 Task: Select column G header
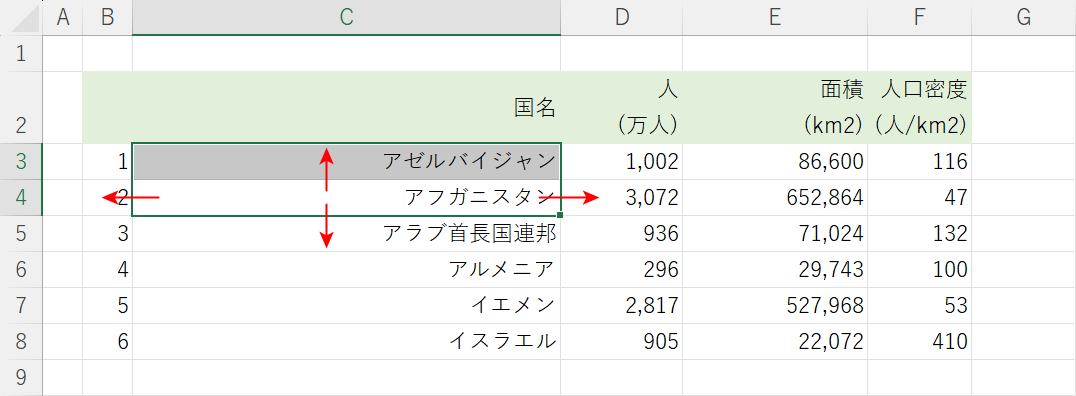click(1024, 18)
